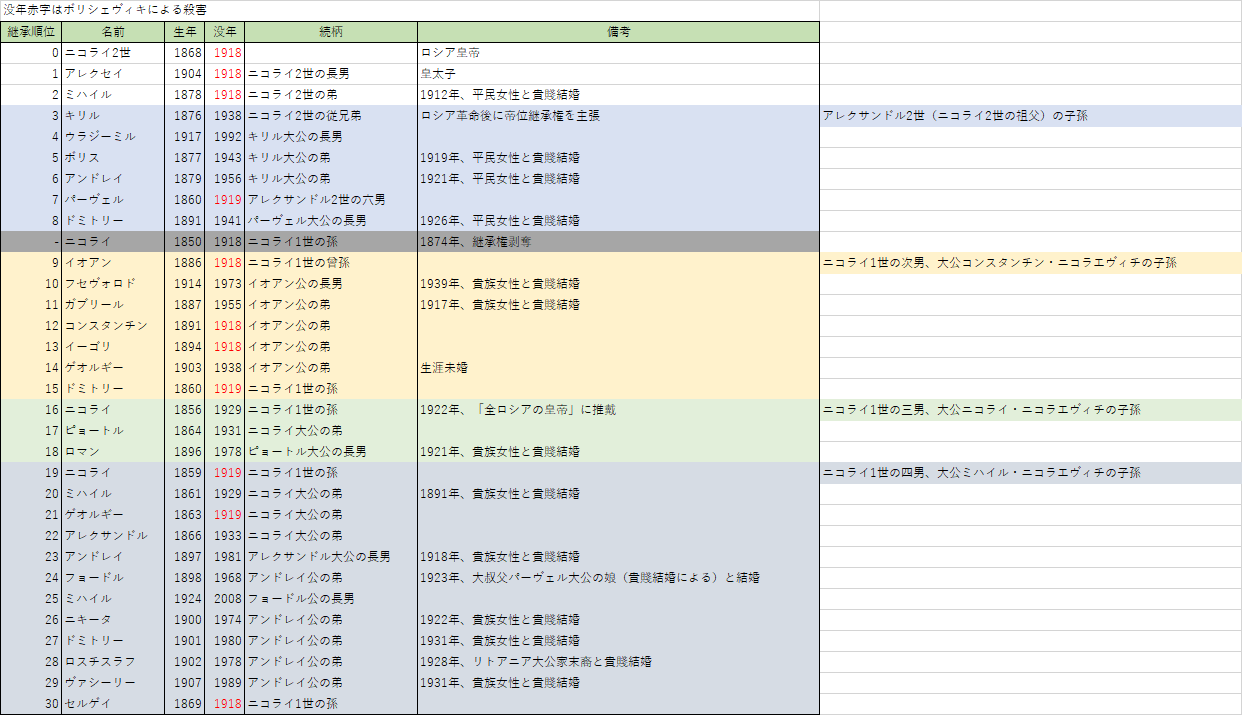The width and height of the screenshot is (1242, 715).
Task: Select the name cell イオアン
Action: point(113,263)
